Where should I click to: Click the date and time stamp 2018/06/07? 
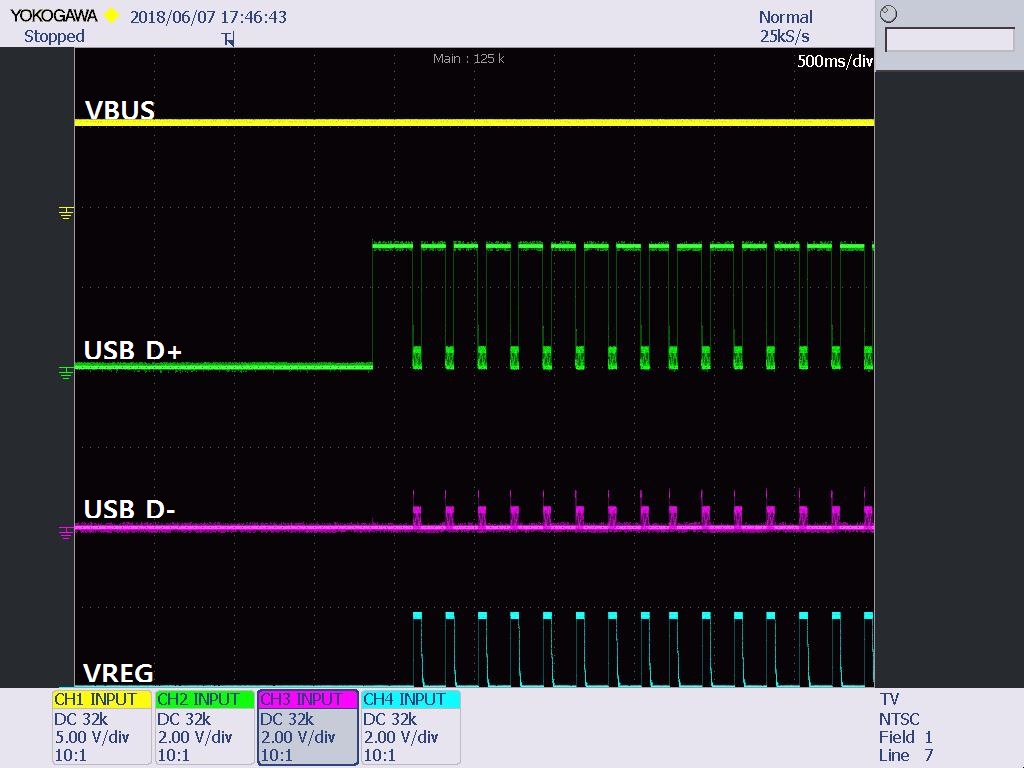pos(208,17)
